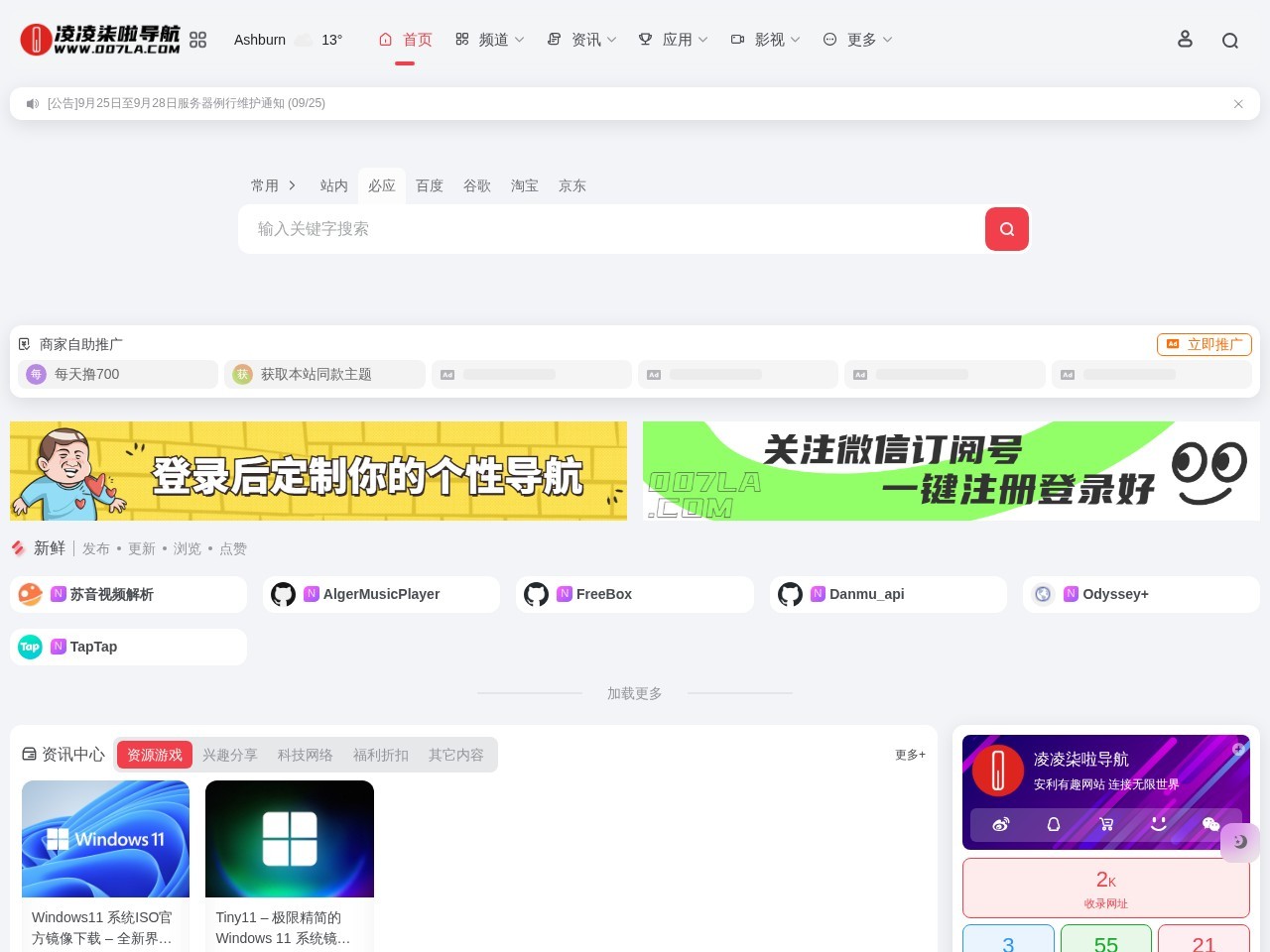
Task: Go to 首页 home menu
Action: pos(406,40)
